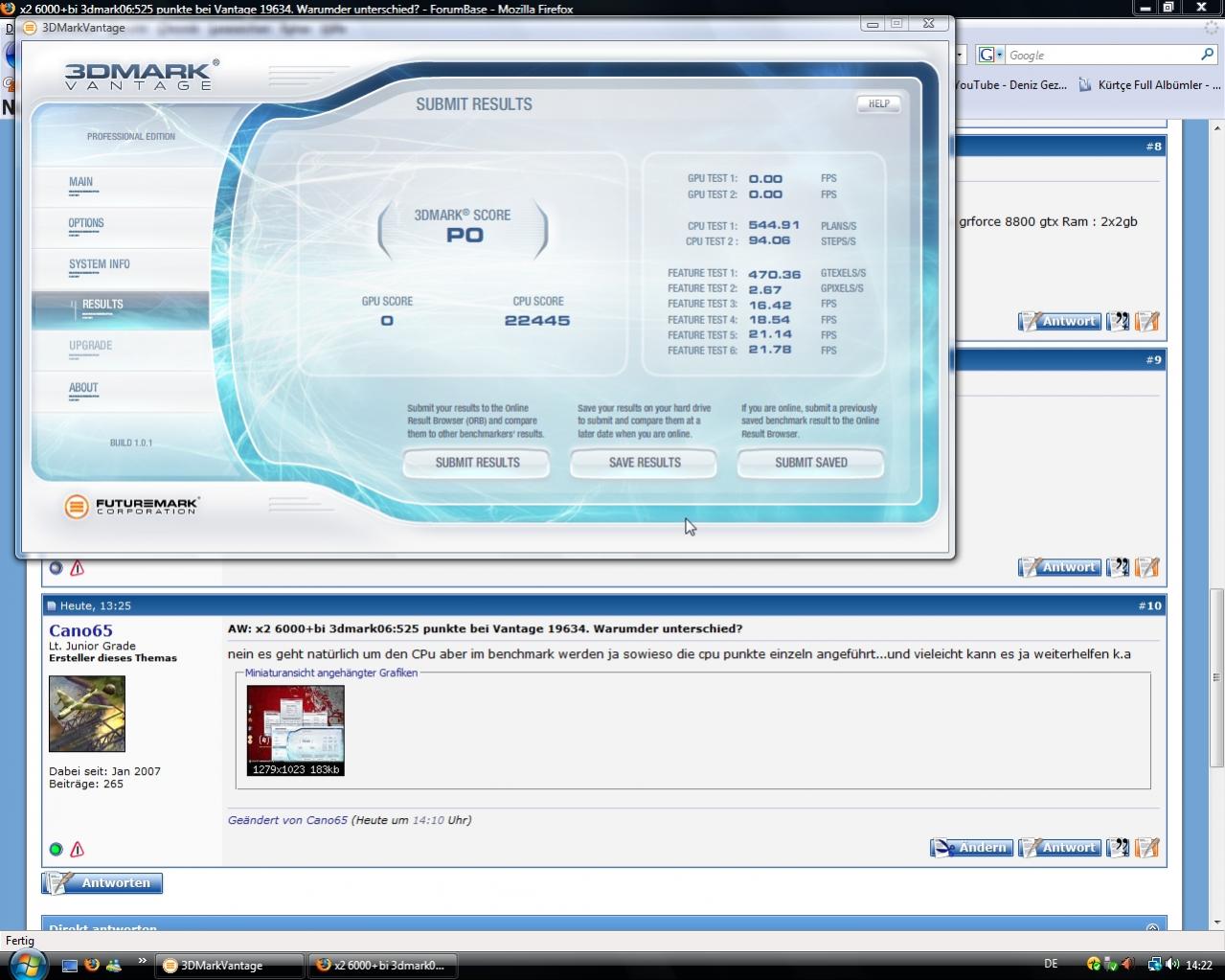Screen dimensions: 1225x980
Task: Click quick-reply icon in post #10
Action: click(x=1147, y=848)
